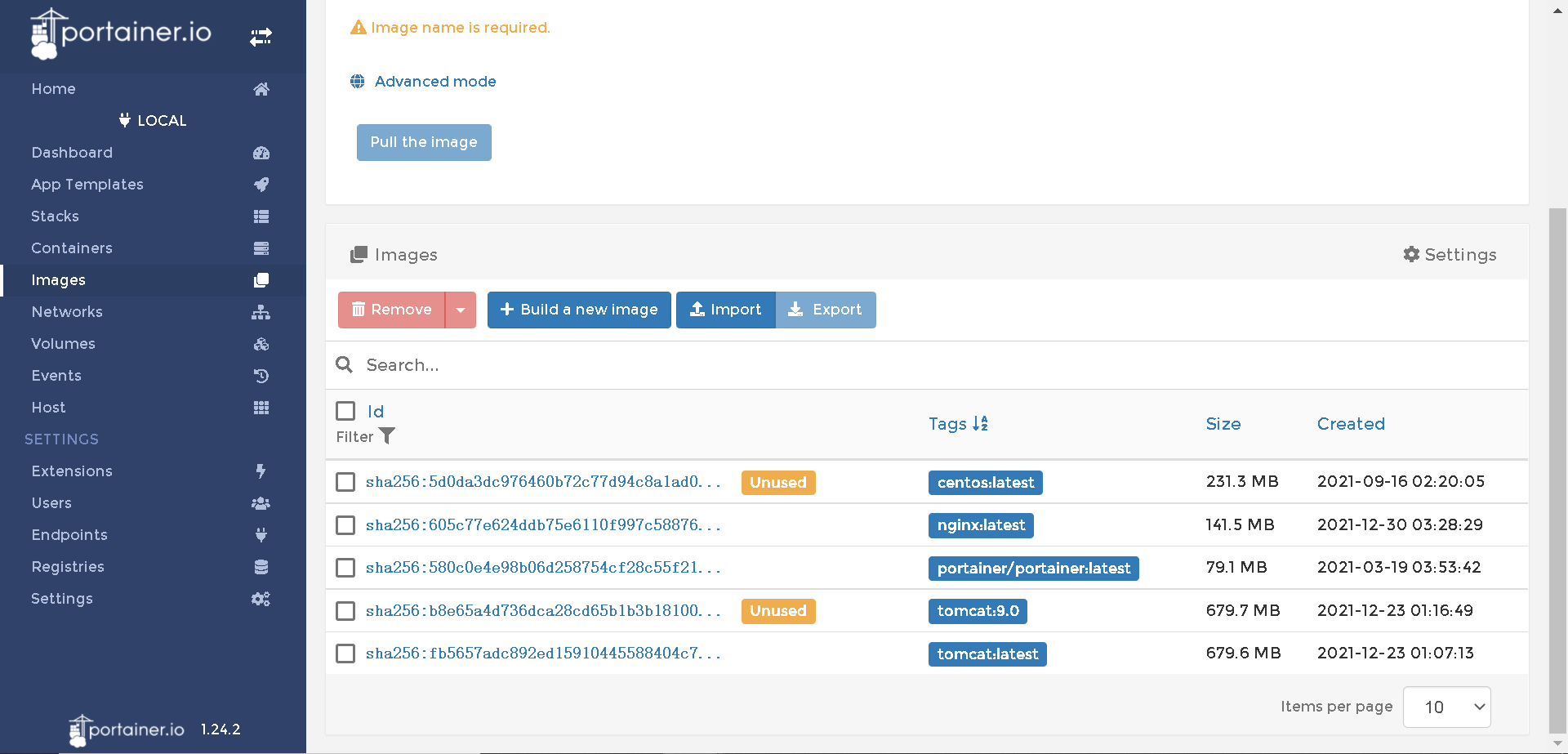This screenshot has height=754, width=1568.
Task: Open the Items per page dropdown
Action: coord(1446,707)
